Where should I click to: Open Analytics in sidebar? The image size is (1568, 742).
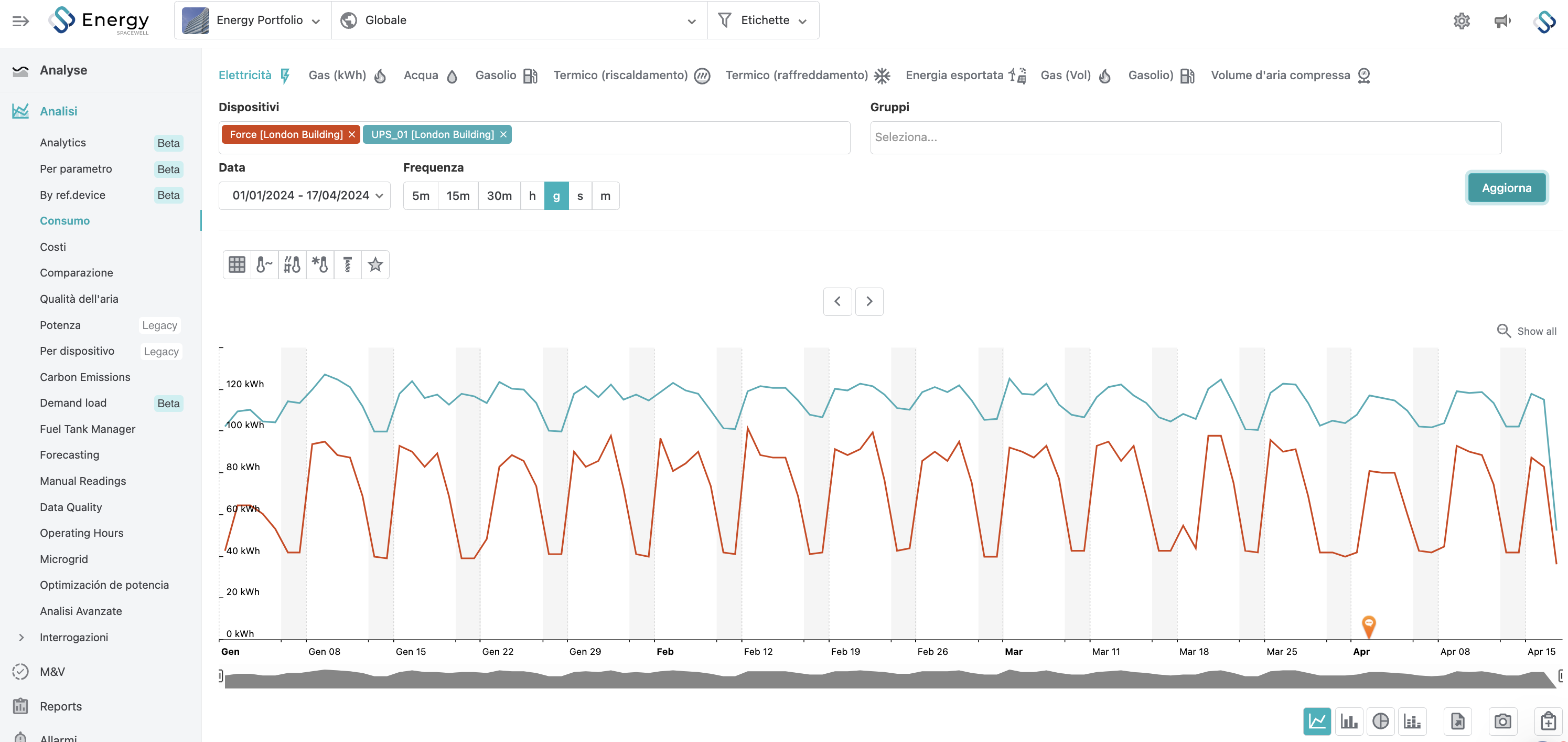[63, 143]
